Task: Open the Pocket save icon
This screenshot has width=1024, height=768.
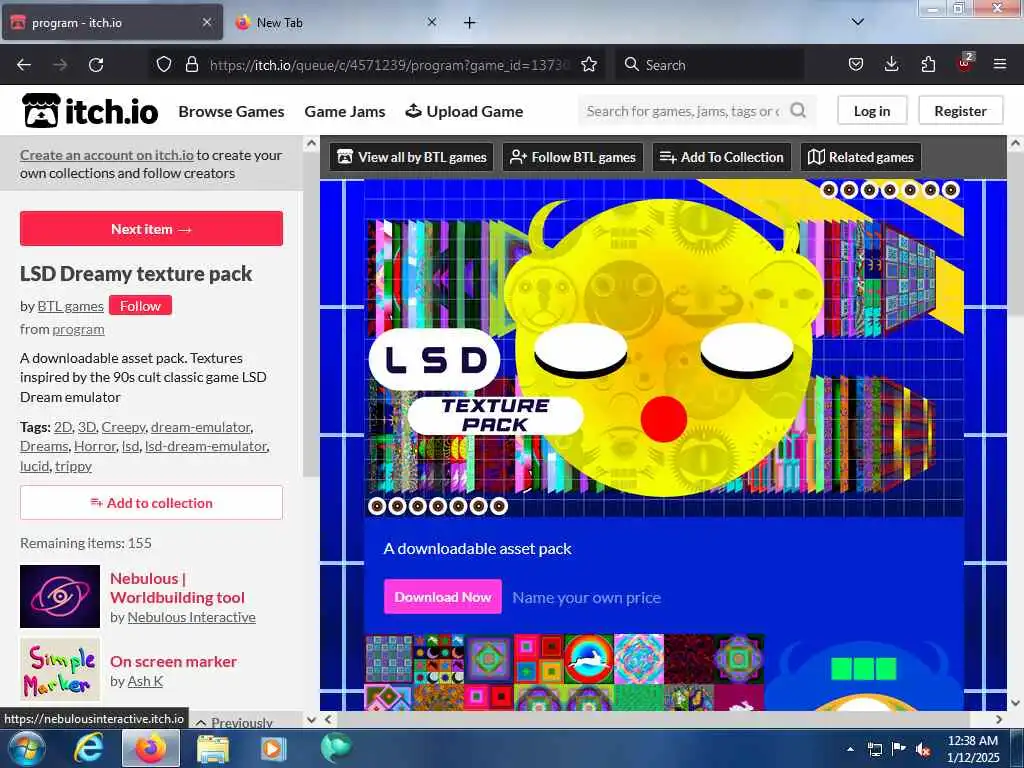Action: 856,64
